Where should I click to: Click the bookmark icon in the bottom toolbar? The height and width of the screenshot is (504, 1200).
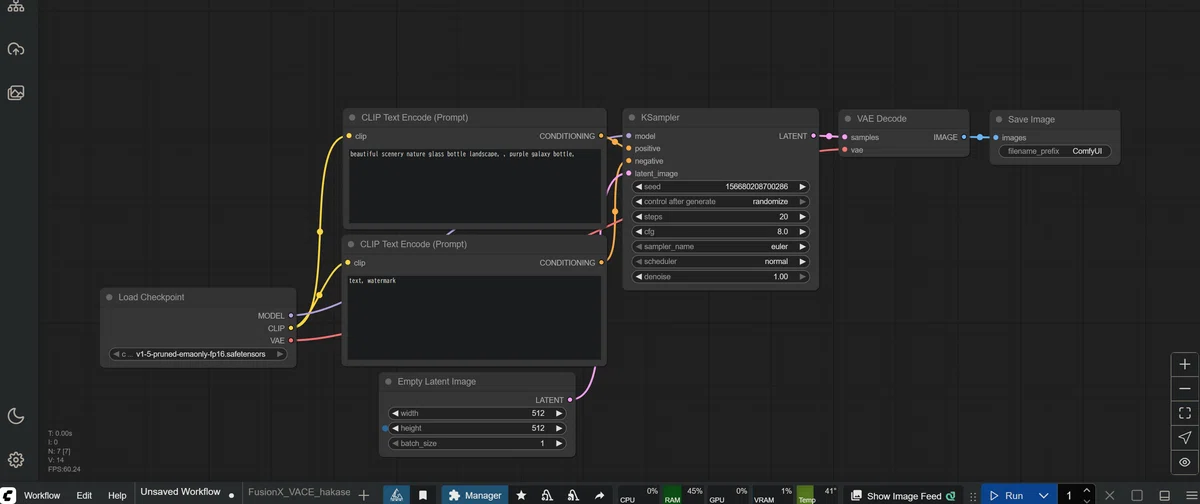coord(423,495)
